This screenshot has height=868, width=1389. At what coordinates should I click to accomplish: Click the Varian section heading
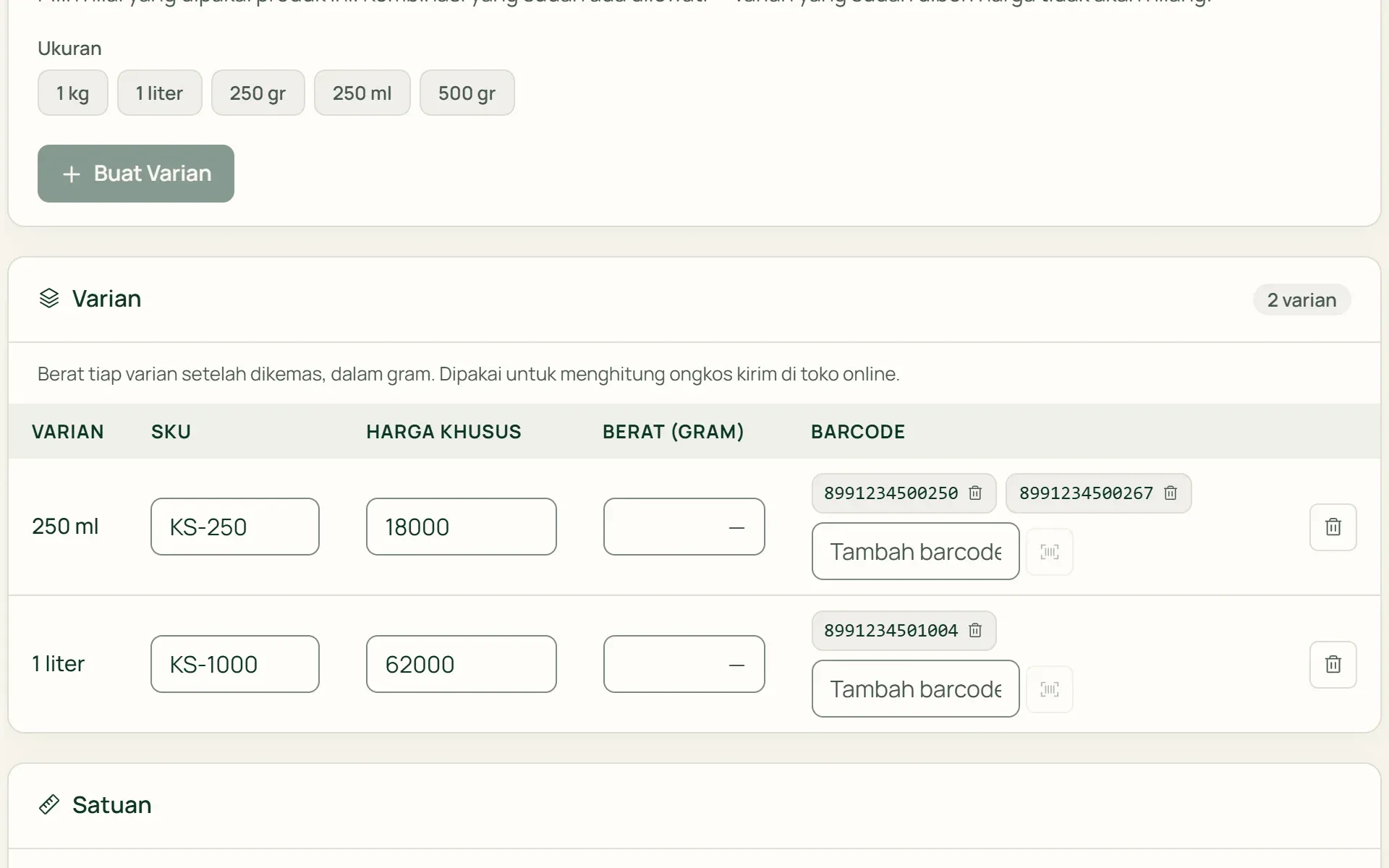107,298
